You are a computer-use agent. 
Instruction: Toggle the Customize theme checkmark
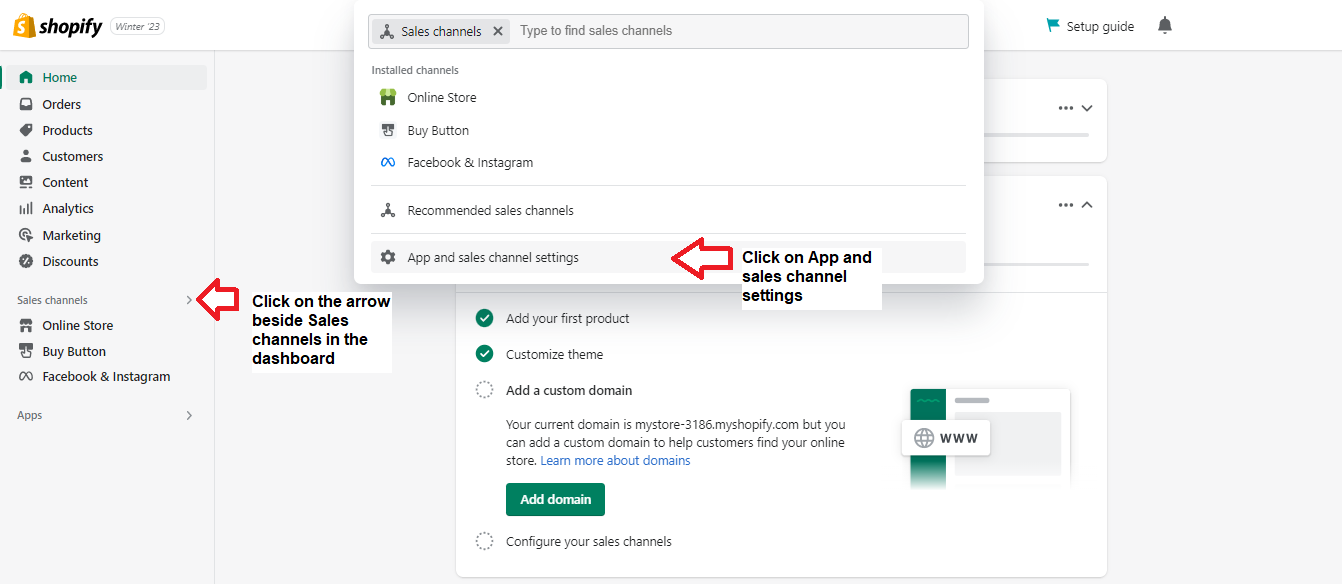(x=484, y=354)
